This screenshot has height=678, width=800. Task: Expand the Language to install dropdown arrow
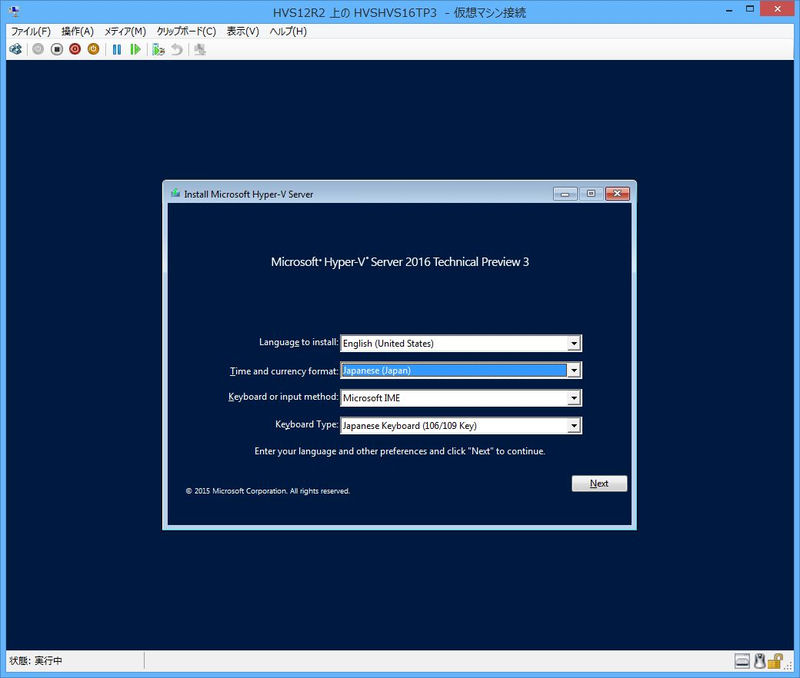point(574,343)
